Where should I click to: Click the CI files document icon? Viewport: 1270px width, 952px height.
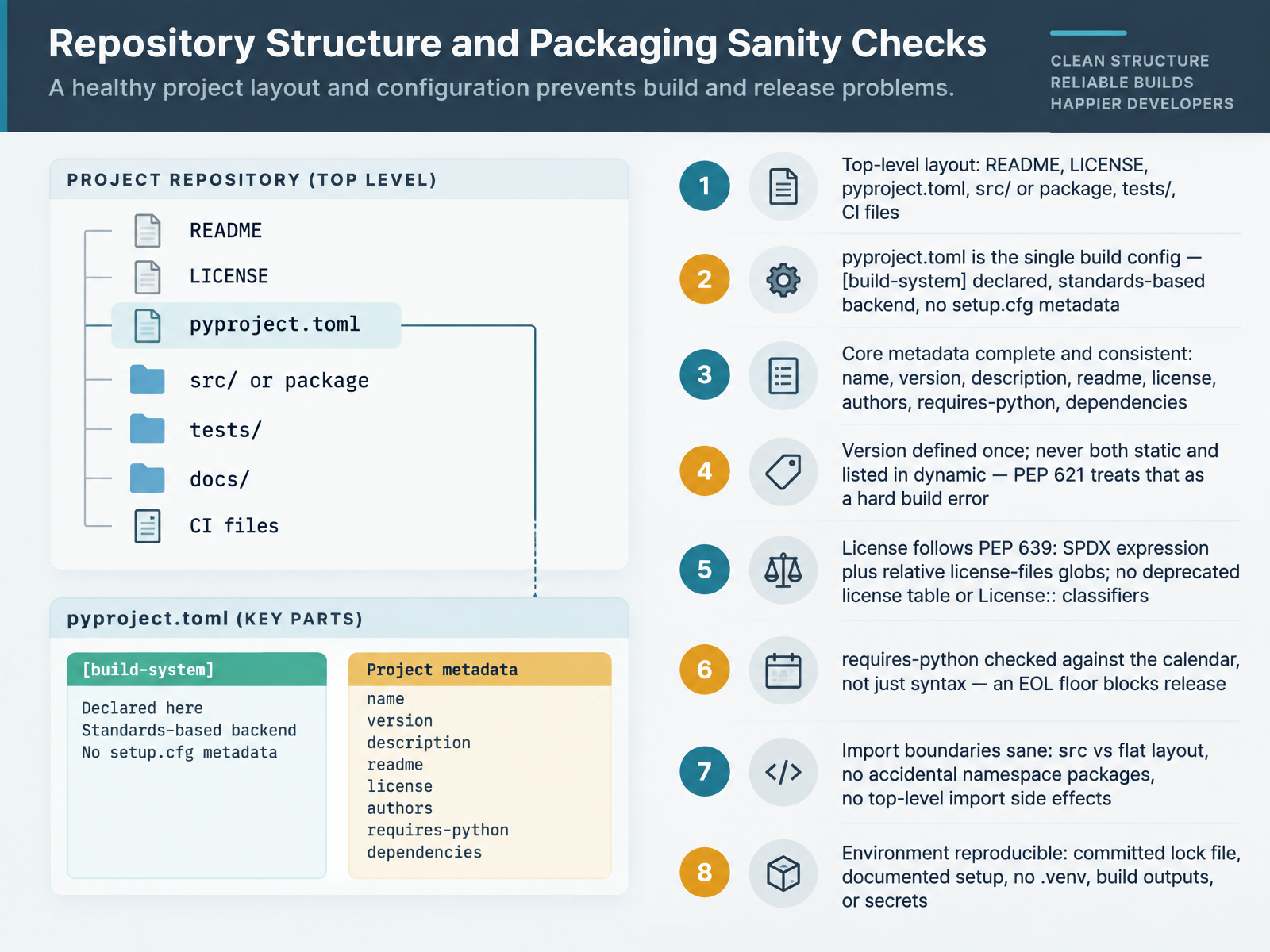point(148,526)
